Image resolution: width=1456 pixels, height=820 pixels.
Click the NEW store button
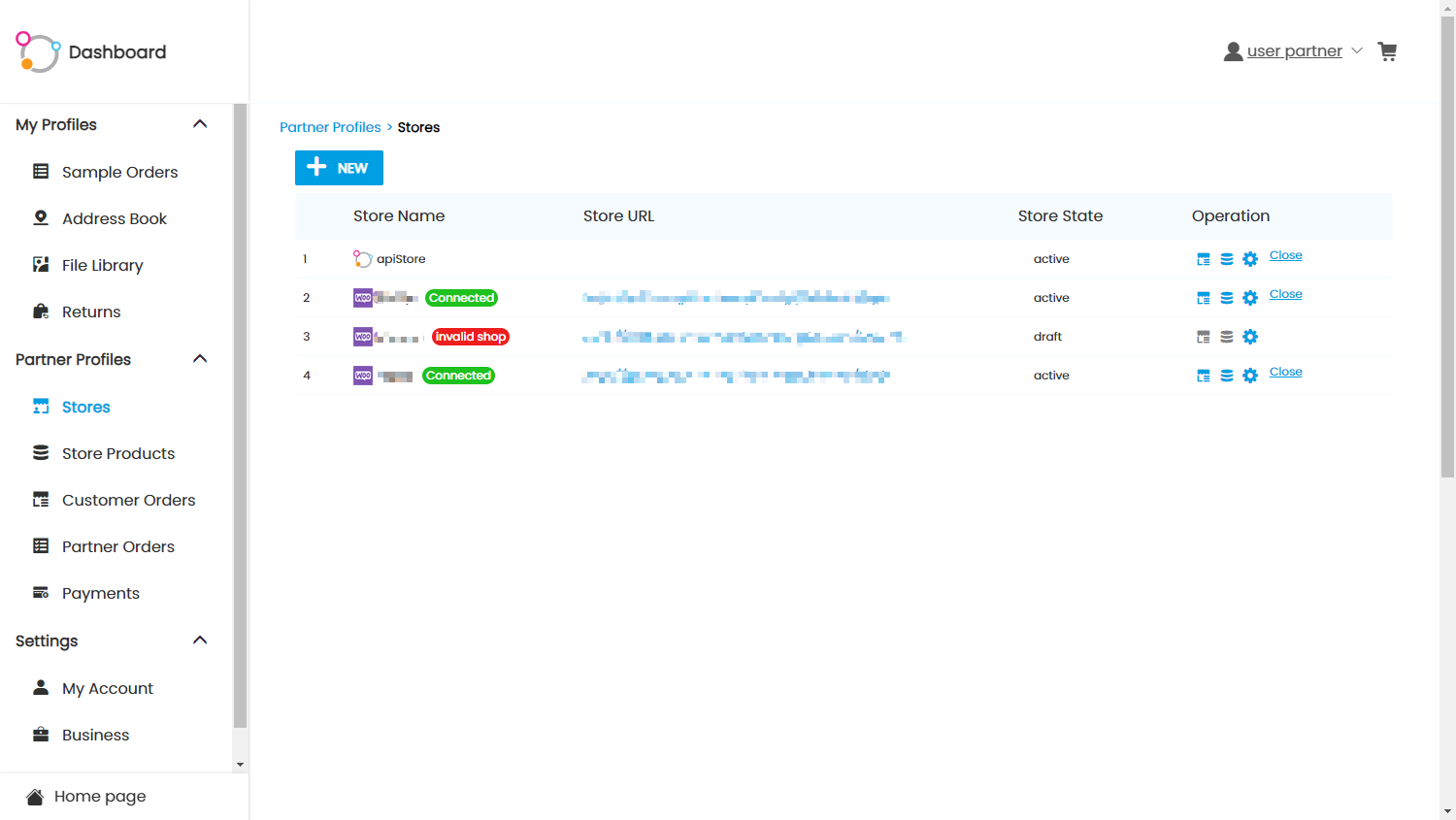(x=339, y=168)
